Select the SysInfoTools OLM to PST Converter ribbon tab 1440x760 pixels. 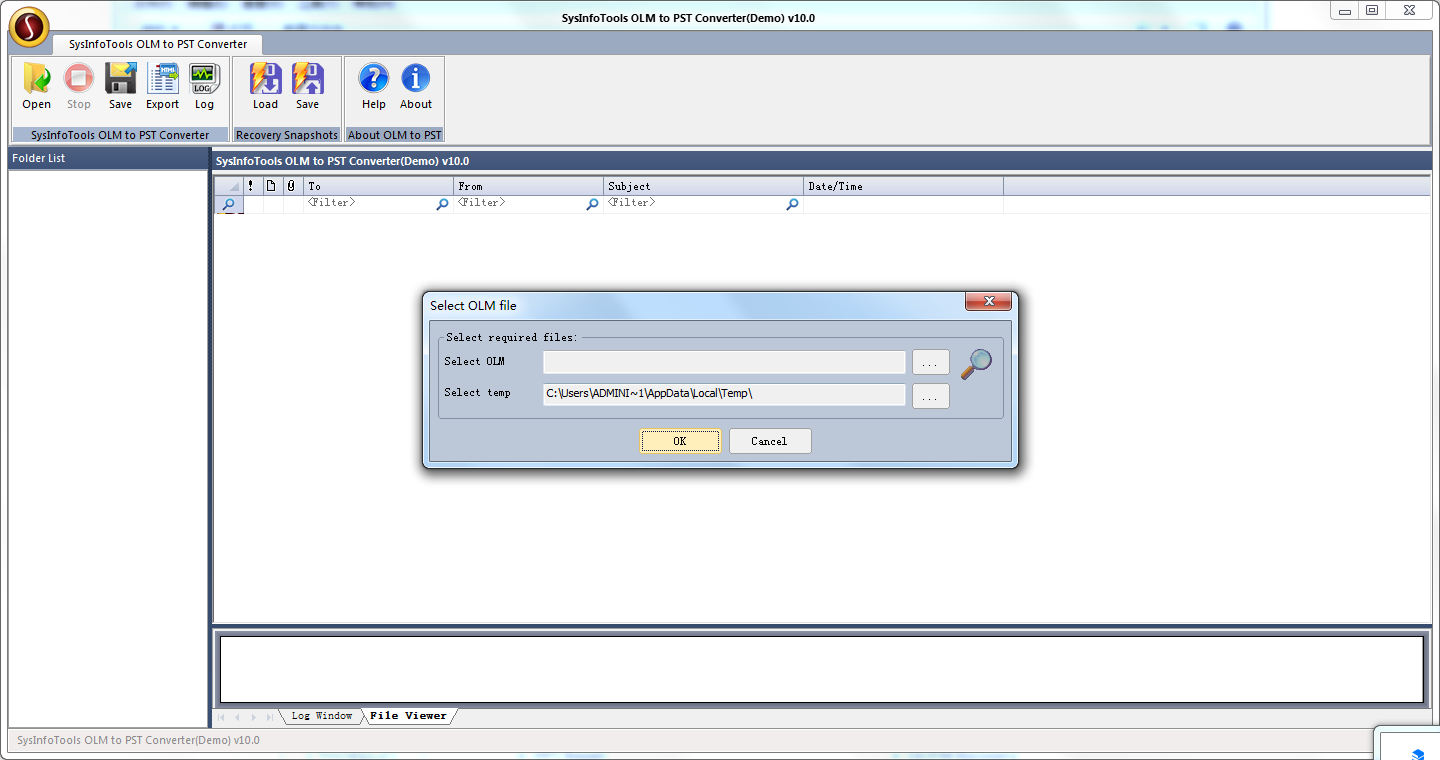[158, 44]
